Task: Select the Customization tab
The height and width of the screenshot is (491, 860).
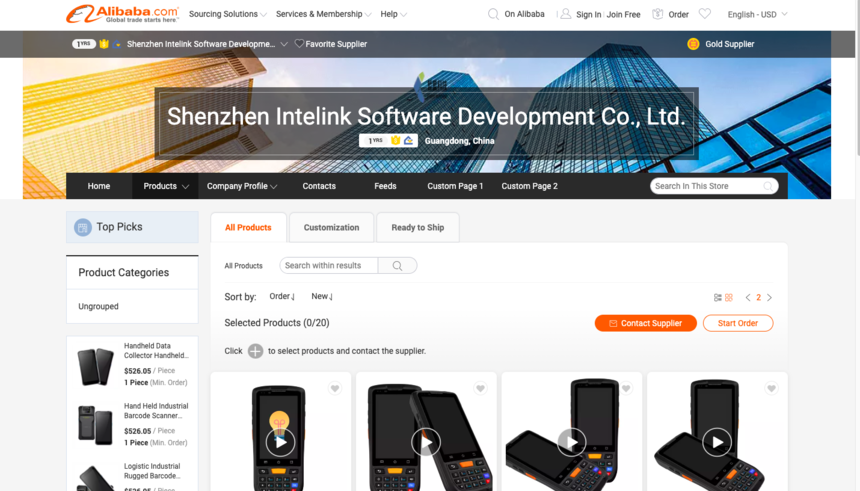Action: (331, 227)
